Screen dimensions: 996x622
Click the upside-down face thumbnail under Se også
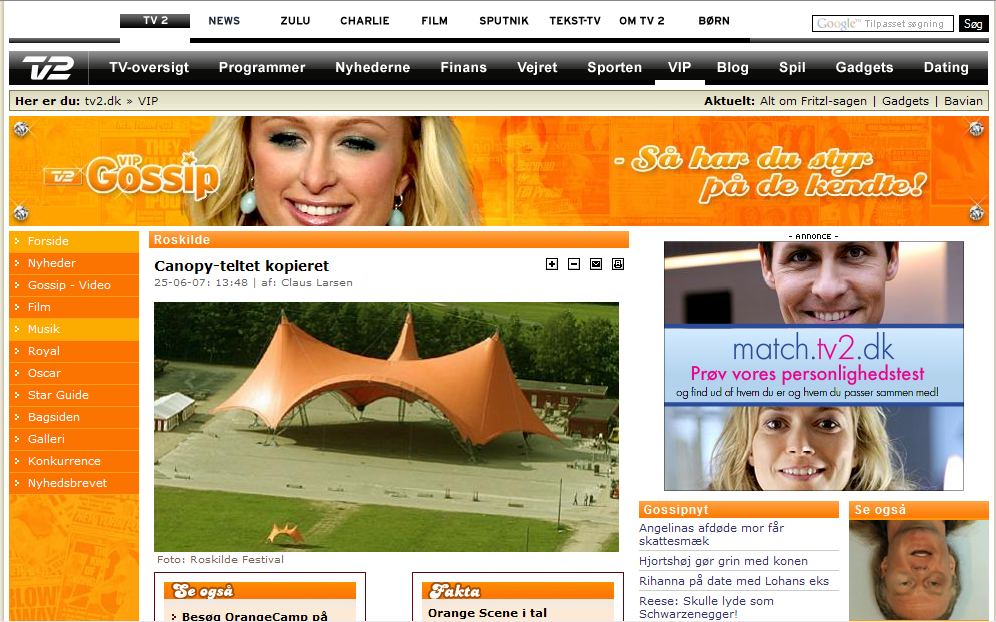(x=919, y=571)
